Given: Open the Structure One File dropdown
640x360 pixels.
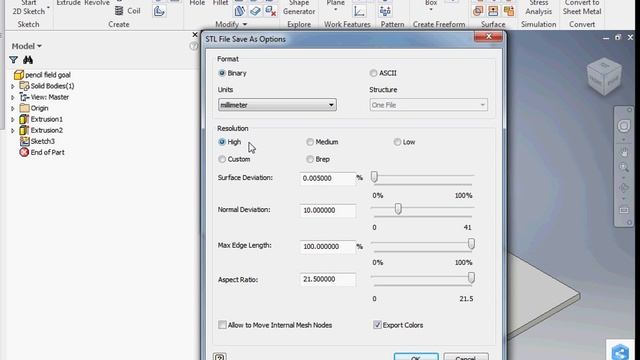Looking at the screenshot, I should [x=429, y=105].
